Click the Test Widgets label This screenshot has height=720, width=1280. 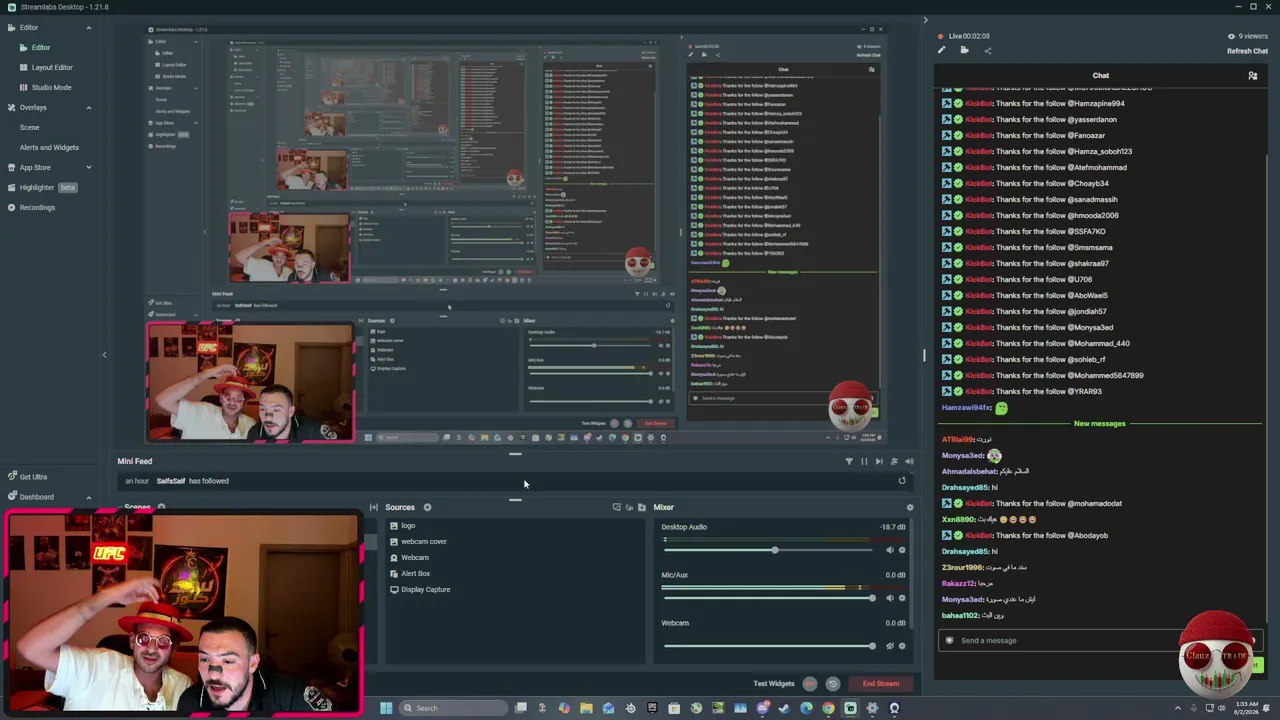pyautogui.click(x=774, y=684)
